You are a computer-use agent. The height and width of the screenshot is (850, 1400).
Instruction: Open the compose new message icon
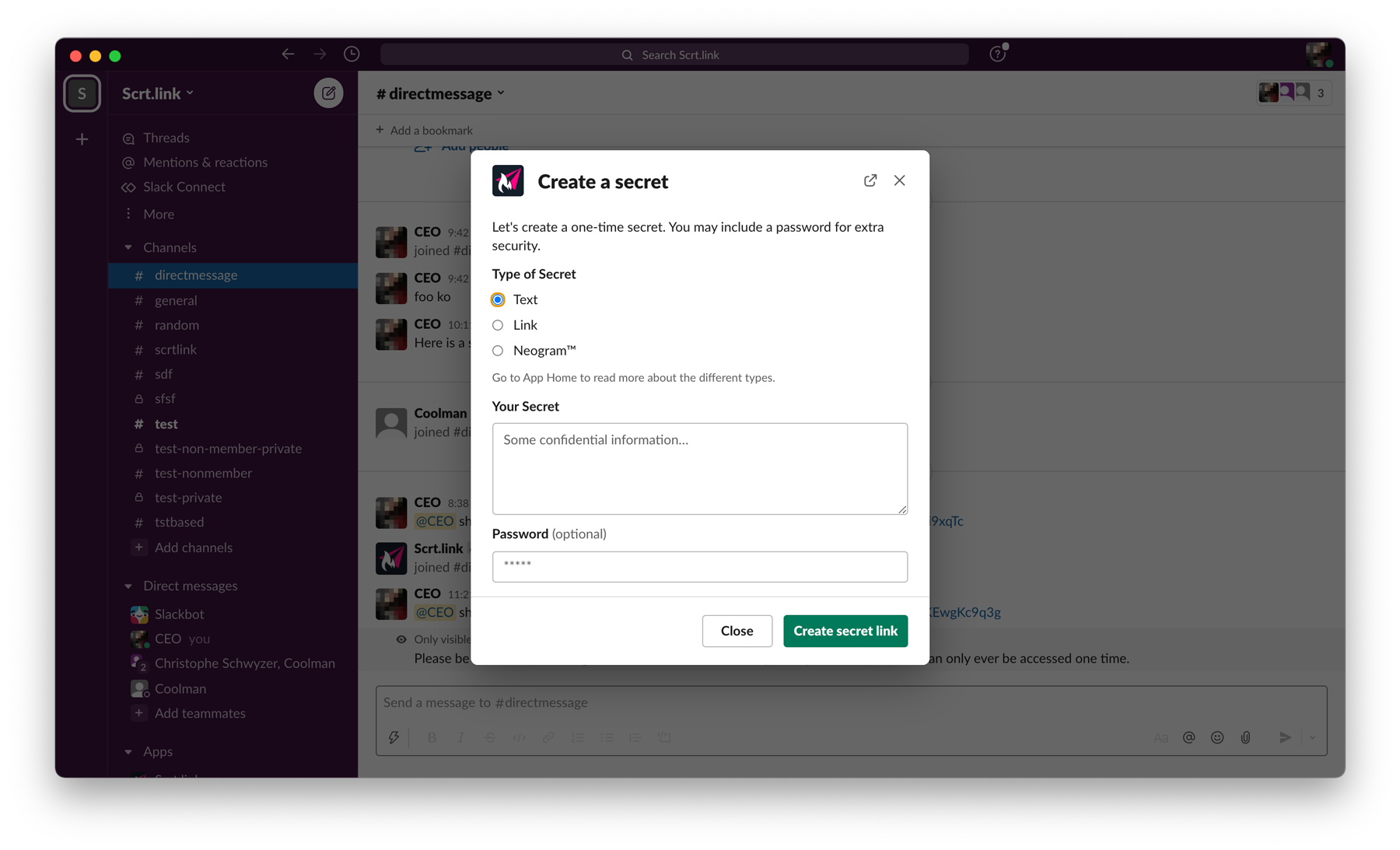[x=328, y=93]
